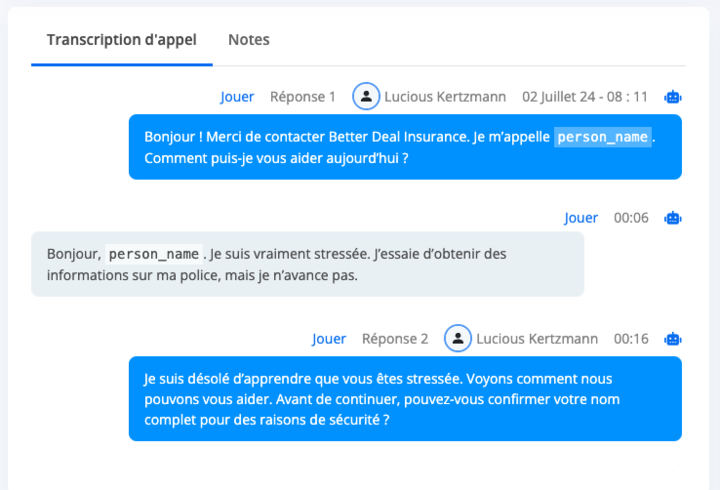Play the customer message at 00:06

click(581, 218)
